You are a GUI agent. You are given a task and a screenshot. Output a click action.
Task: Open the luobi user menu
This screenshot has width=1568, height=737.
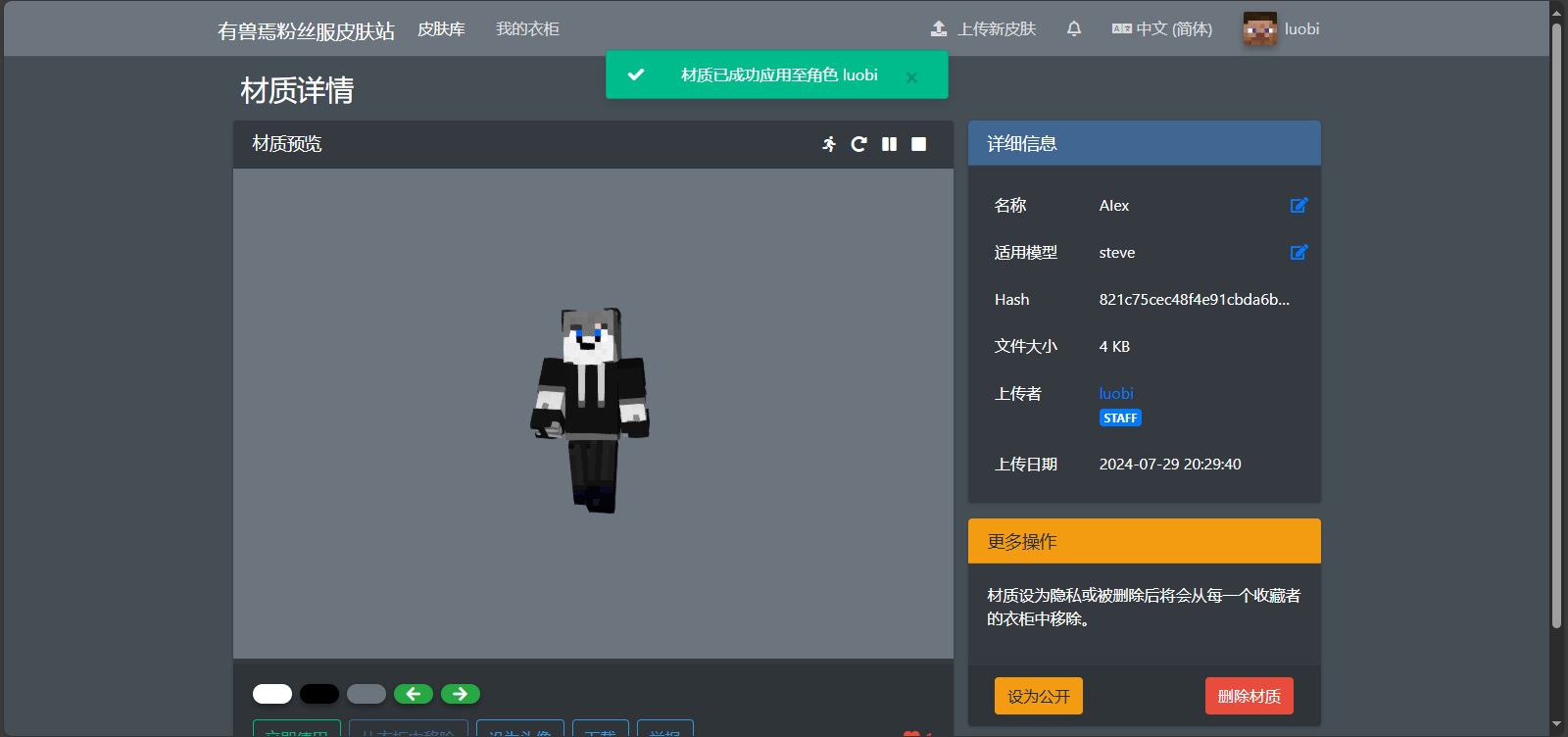1282,28
